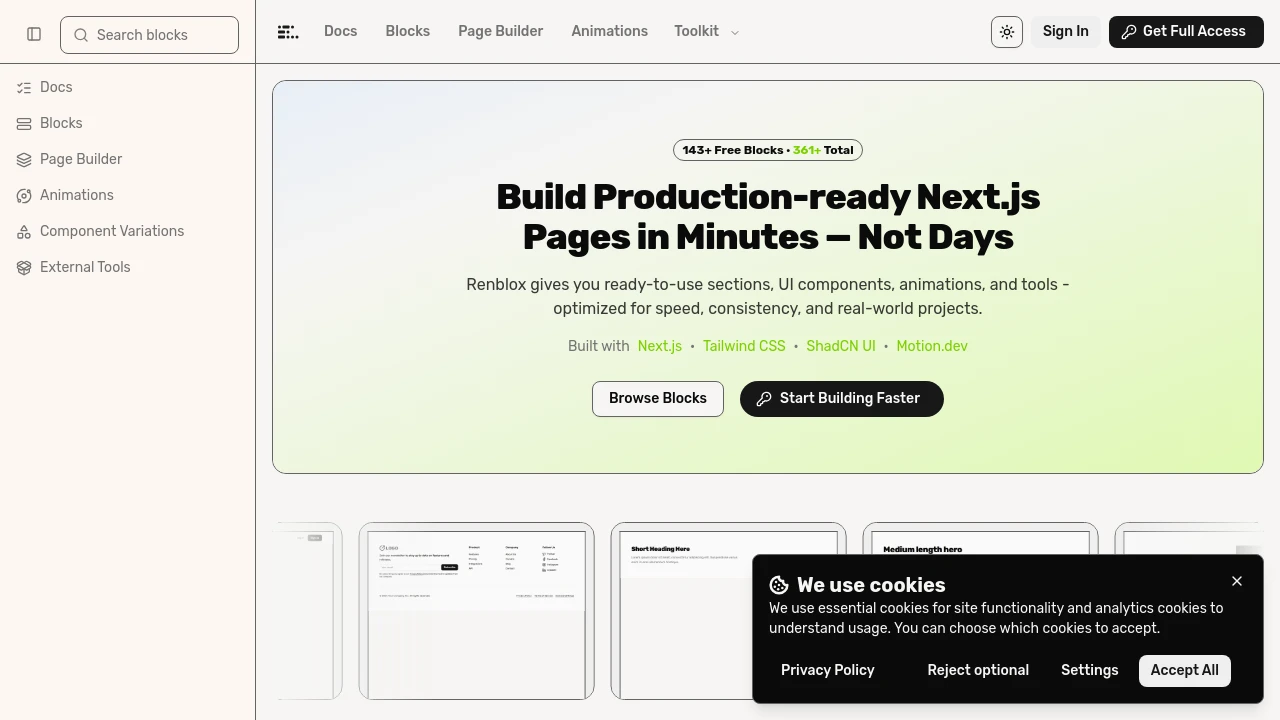Focus the Search blocks input field

coord(149,35)
